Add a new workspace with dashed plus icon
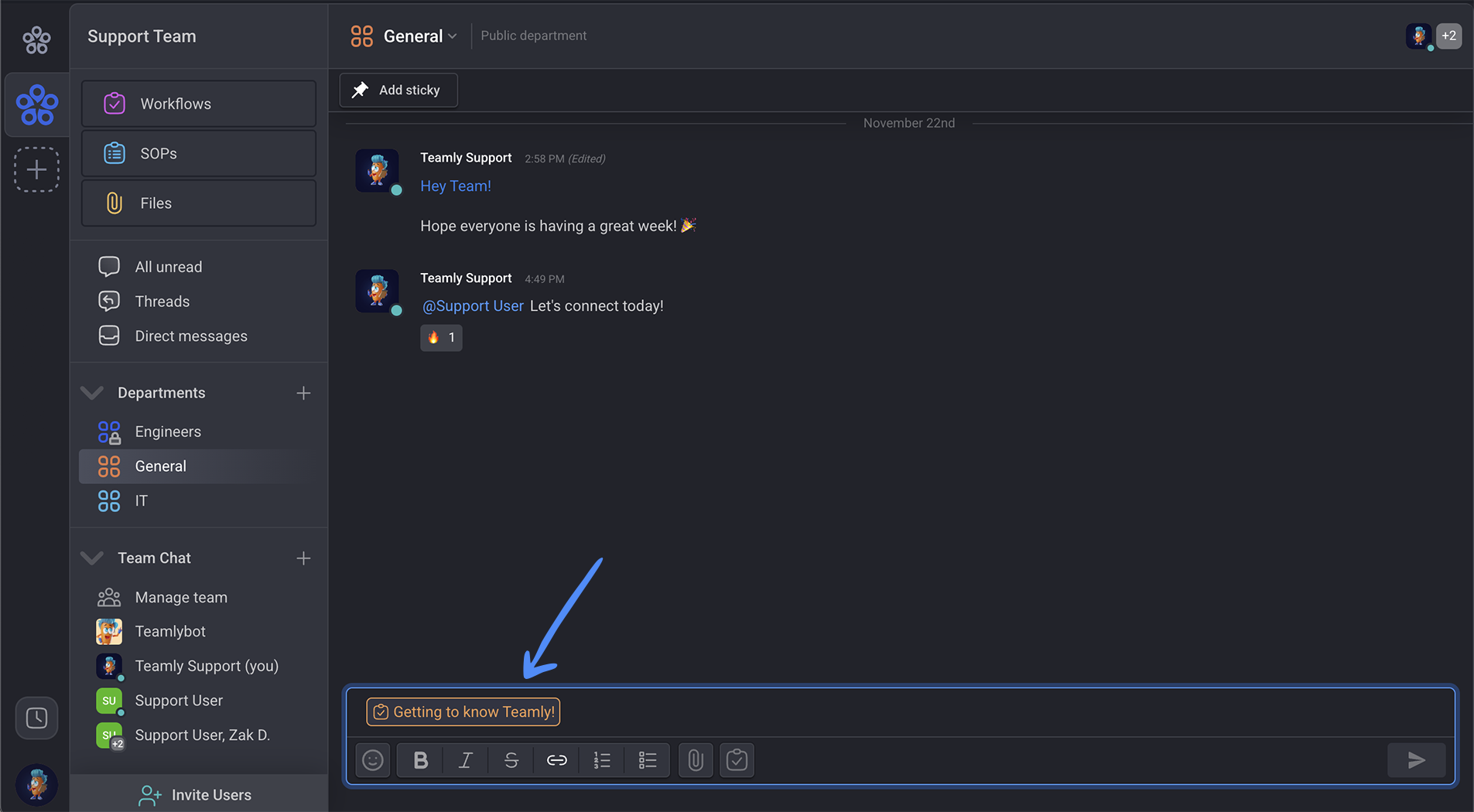Viewport: 1474px width, 812px height. [x=36, y=169]
